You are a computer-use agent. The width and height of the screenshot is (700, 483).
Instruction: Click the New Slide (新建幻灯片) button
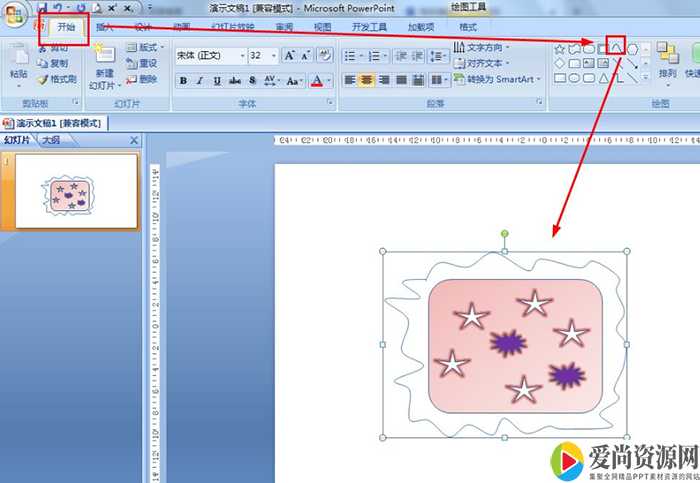pos(105,68)
